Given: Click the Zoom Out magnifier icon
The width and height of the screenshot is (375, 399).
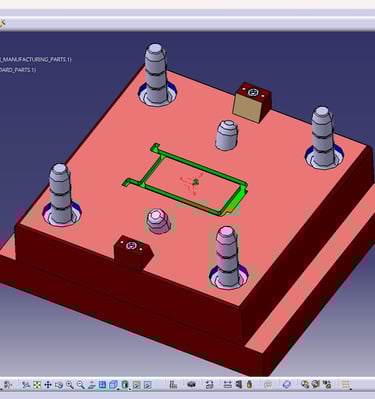Looking at the screenshot, I should point(81,385).
